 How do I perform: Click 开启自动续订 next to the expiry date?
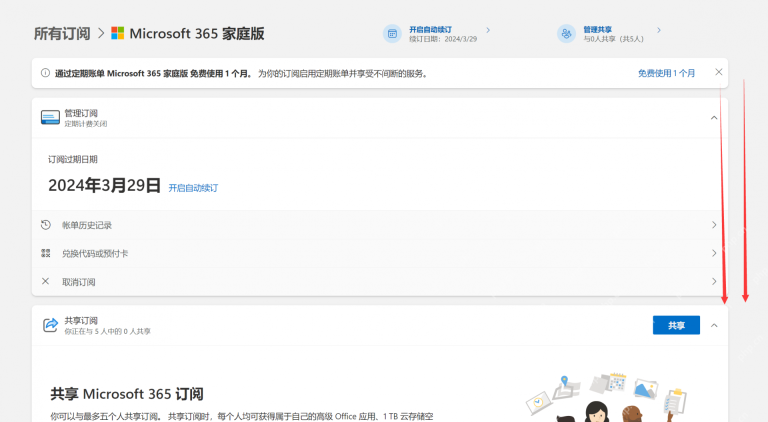click(193, 188)
